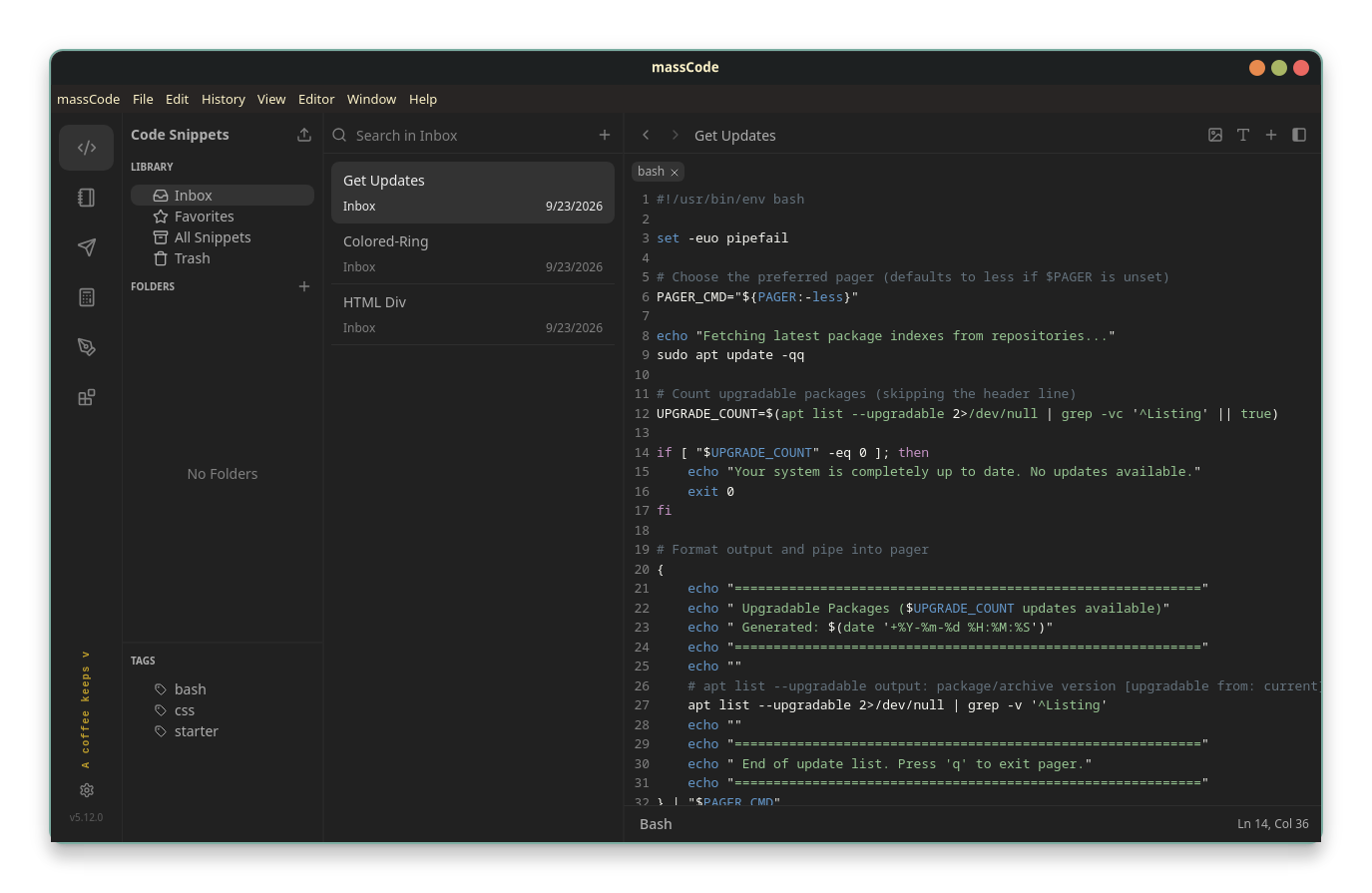Add a new folder with plus icon

click(x=304, y=286)
